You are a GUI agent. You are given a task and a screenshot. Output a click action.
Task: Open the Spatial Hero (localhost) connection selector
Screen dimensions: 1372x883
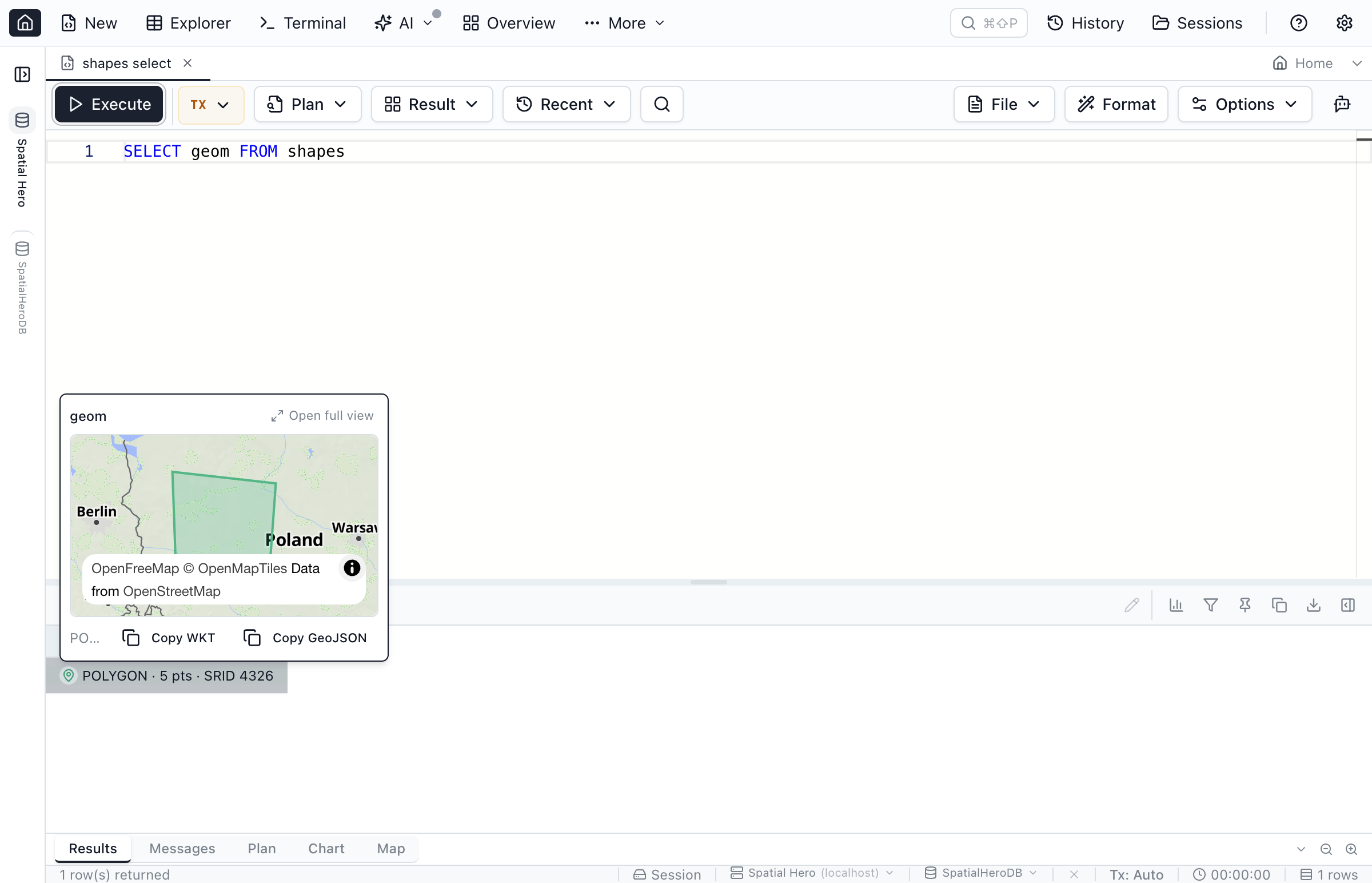coord(812,873)
